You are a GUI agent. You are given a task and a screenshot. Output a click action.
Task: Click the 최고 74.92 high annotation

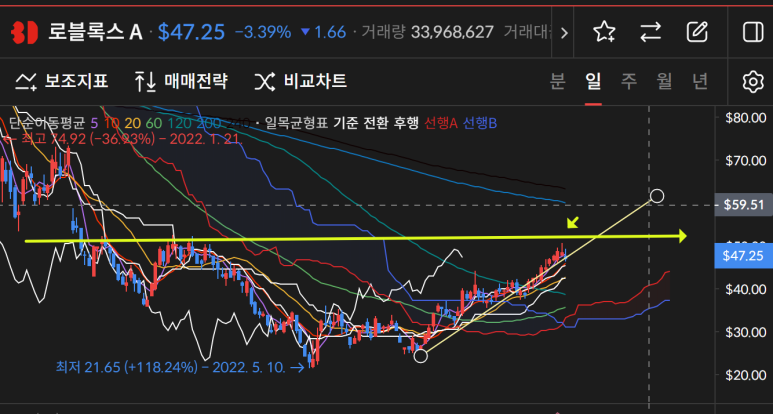pyautogui.click(x=123, y=139)
